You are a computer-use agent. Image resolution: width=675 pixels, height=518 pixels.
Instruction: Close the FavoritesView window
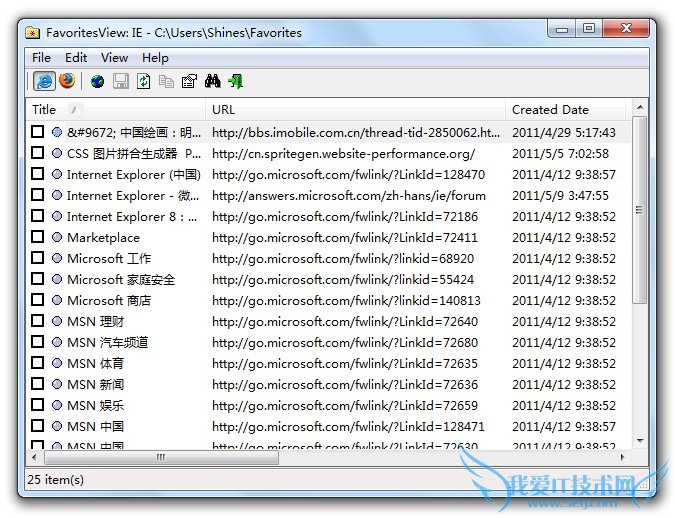tap(626, 28)
